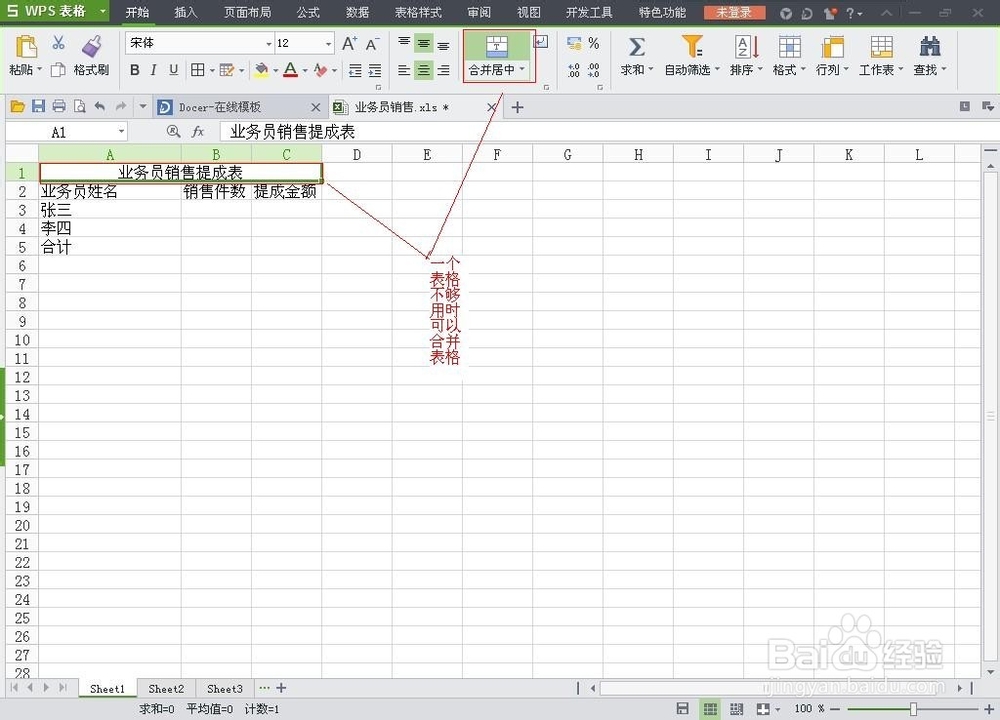Viewport: 1000px width, 720px height.
Task: Expand the 合并居中 dropdown arrow
Action: tap(522, 69)
